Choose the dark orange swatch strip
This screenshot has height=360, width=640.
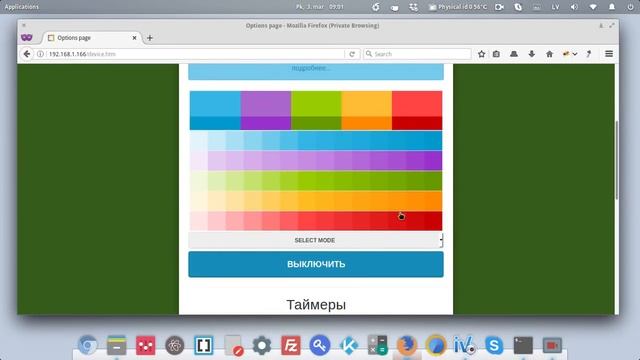(367, 123)
